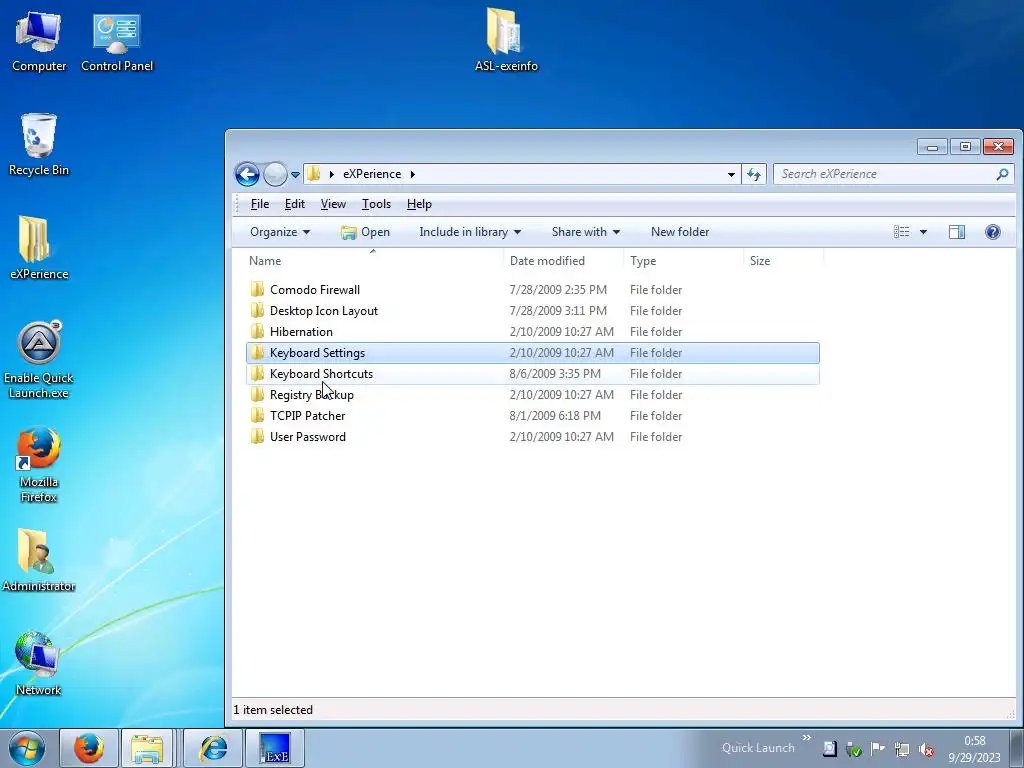Toggle the preview pane button
The width and height of the screenshot is (1024, 768).
(957, 232)
